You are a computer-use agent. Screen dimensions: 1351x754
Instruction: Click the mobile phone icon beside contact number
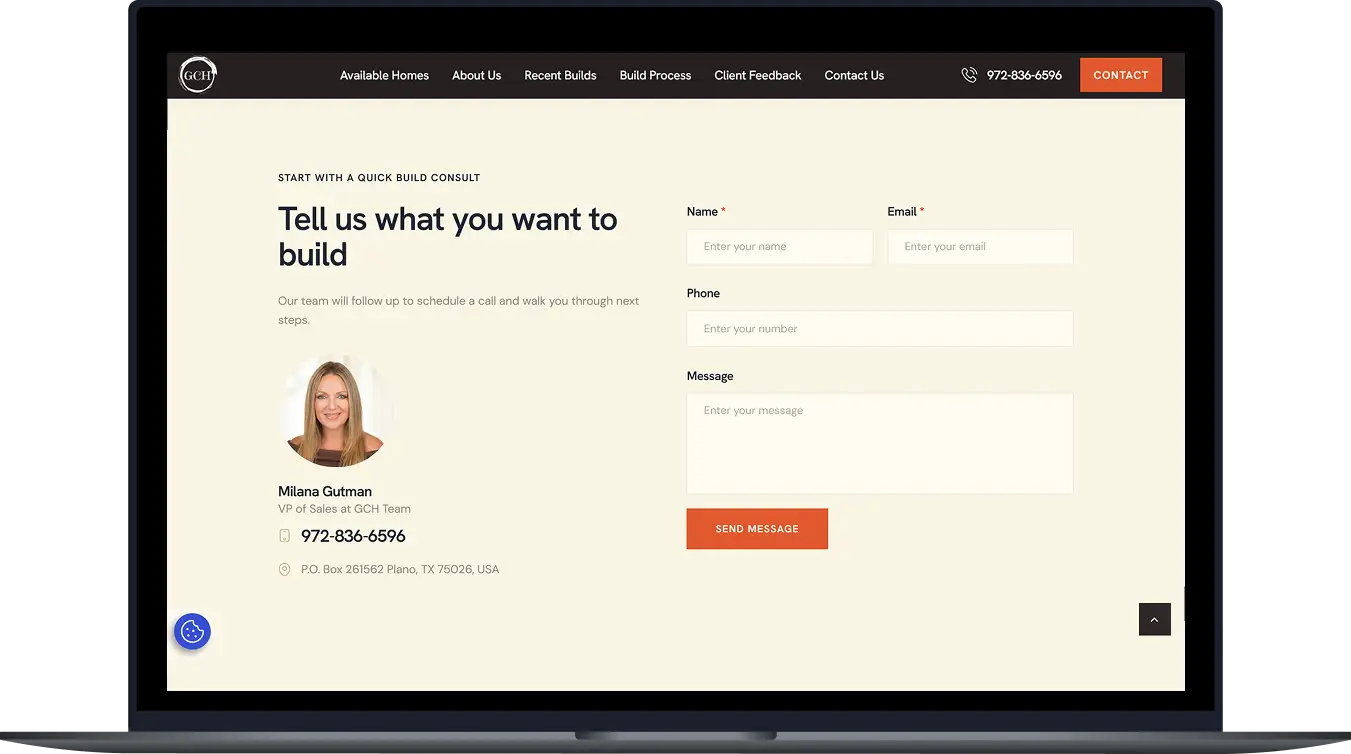click(284, 536)
